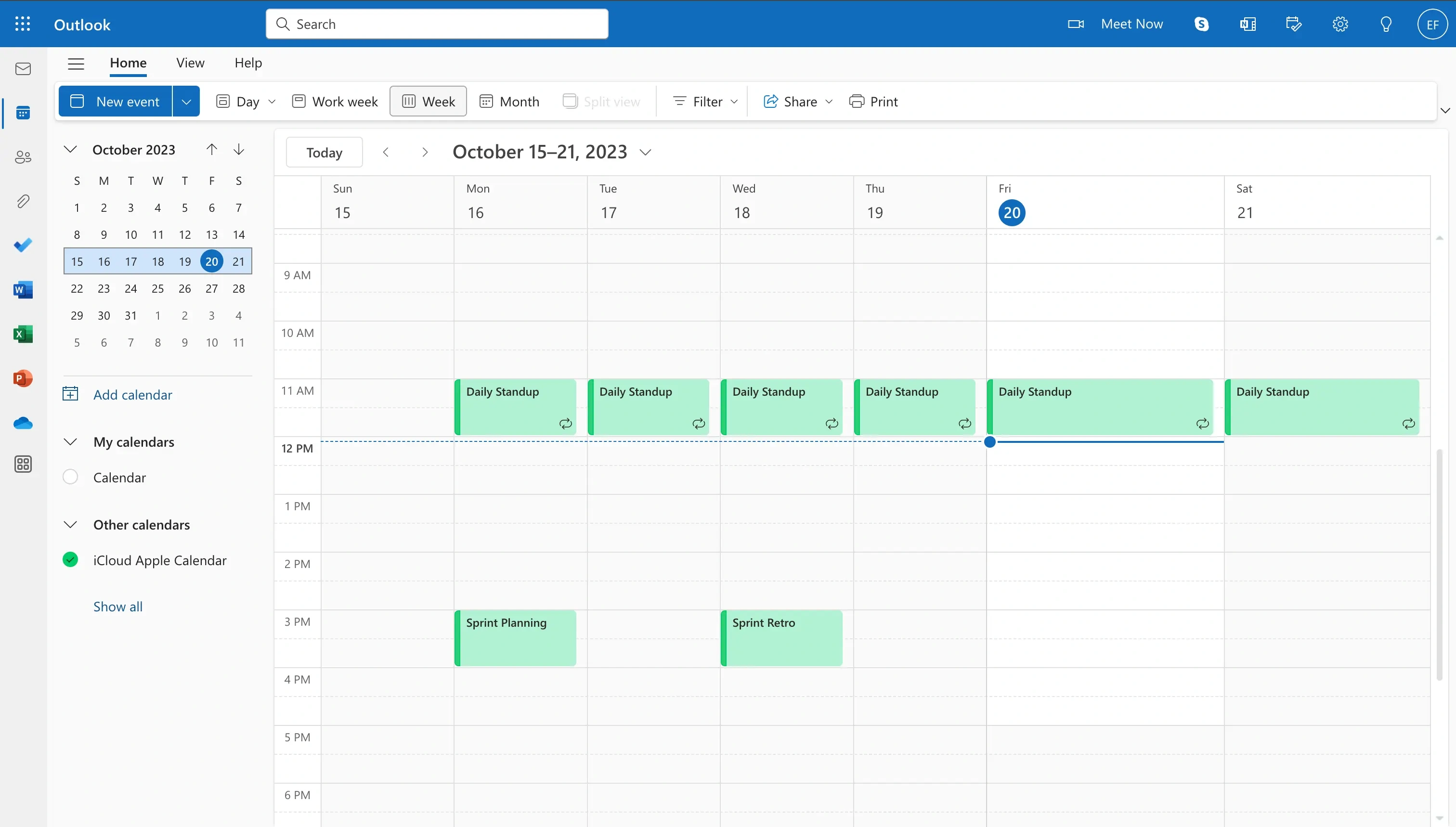Show all calendars link

[117, 606]
